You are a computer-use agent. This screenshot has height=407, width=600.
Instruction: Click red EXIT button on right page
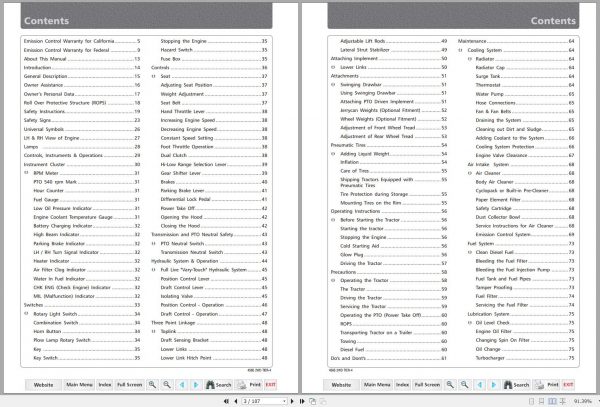click(568, 385)
